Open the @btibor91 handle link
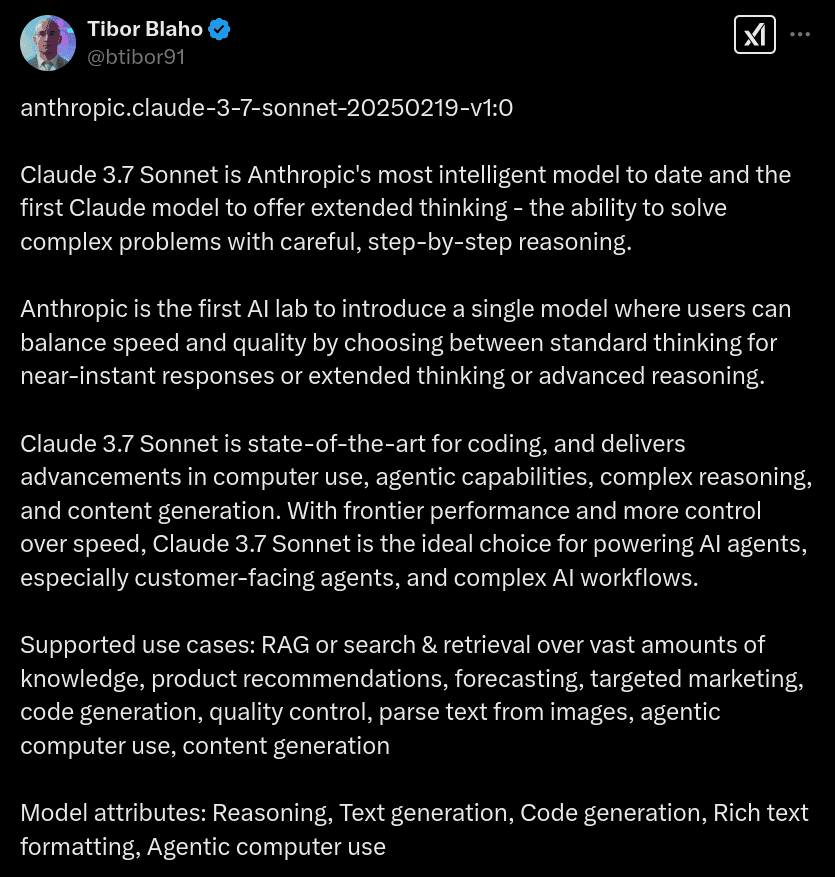 coord(136,57)
